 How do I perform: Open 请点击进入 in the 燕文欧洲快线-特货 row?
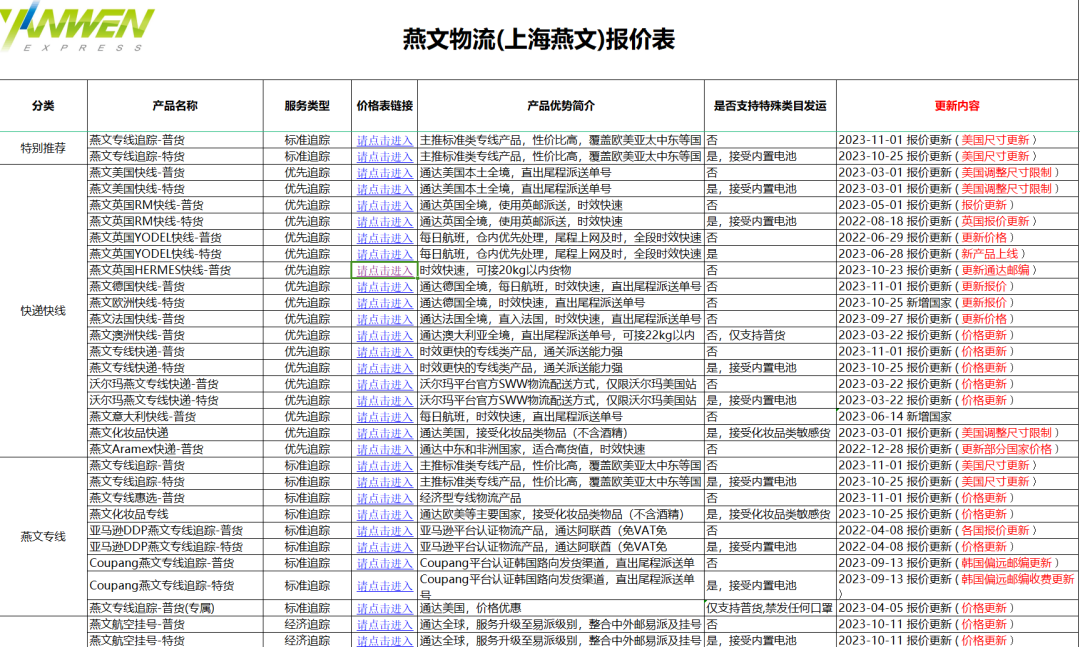point(384,303)
